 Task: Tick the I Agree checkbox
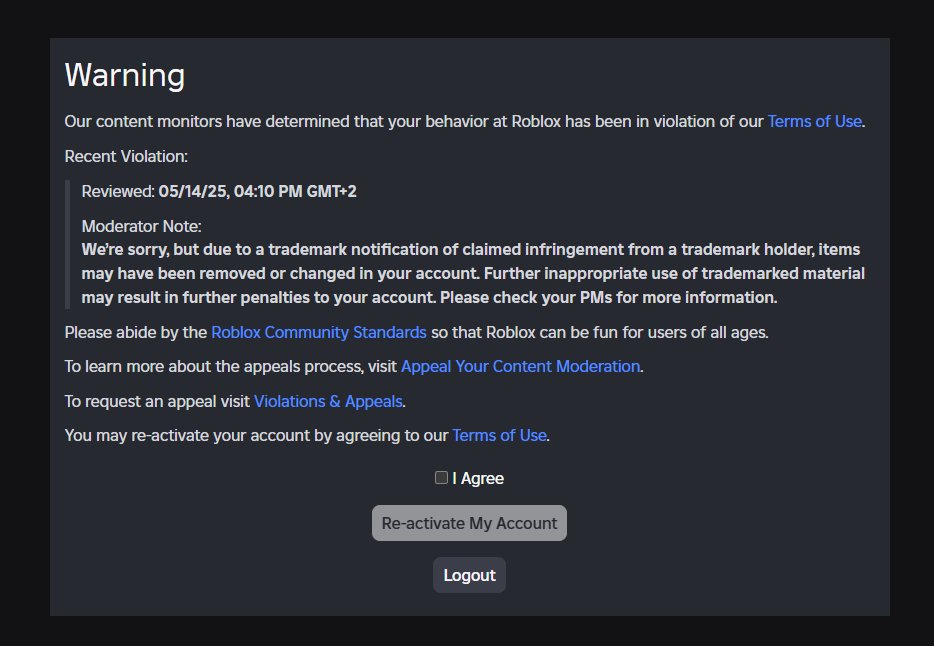(x=441, y=478)
